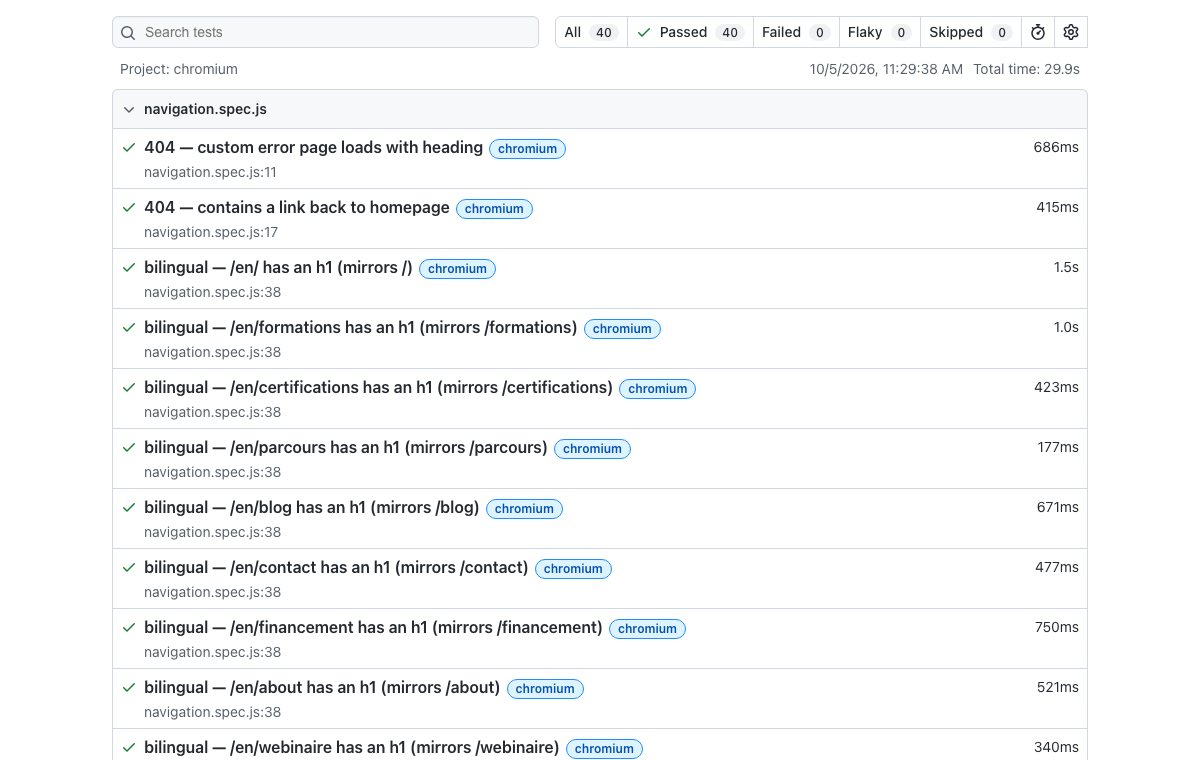Viewport: 1200px width, 760px height.
Task: Click chromium tag on the /en/parcours test
Action: point(592,448)
